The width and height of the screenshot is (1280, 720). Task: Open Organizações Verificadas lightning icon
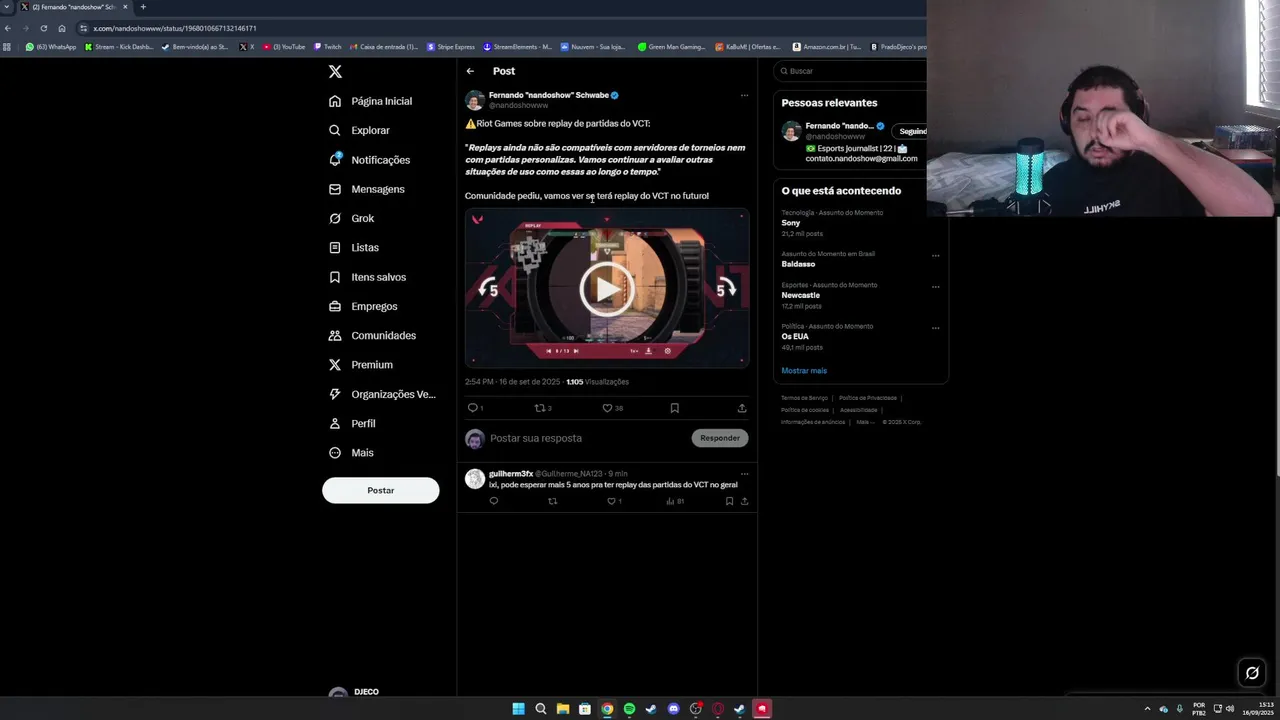pyautogui.click(x=335, y=394)
